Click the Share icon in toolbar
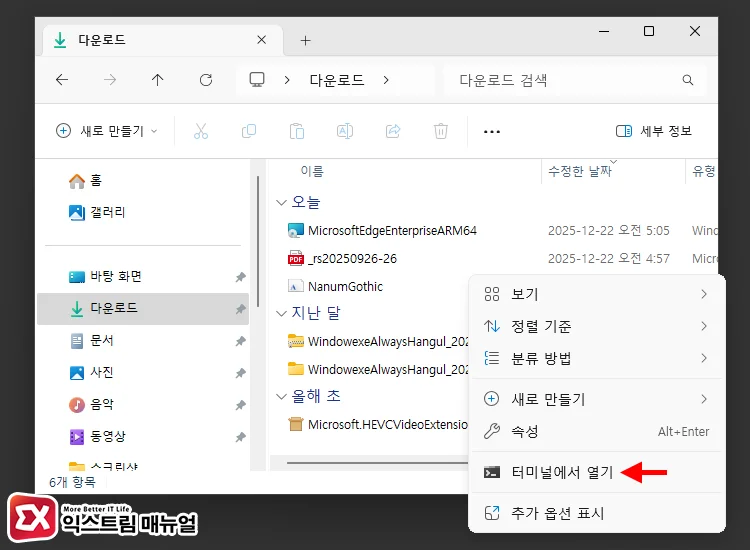Image resolution: width=750 pixels, height=550 pixels. pyautogui.click(x=393, y=131)
